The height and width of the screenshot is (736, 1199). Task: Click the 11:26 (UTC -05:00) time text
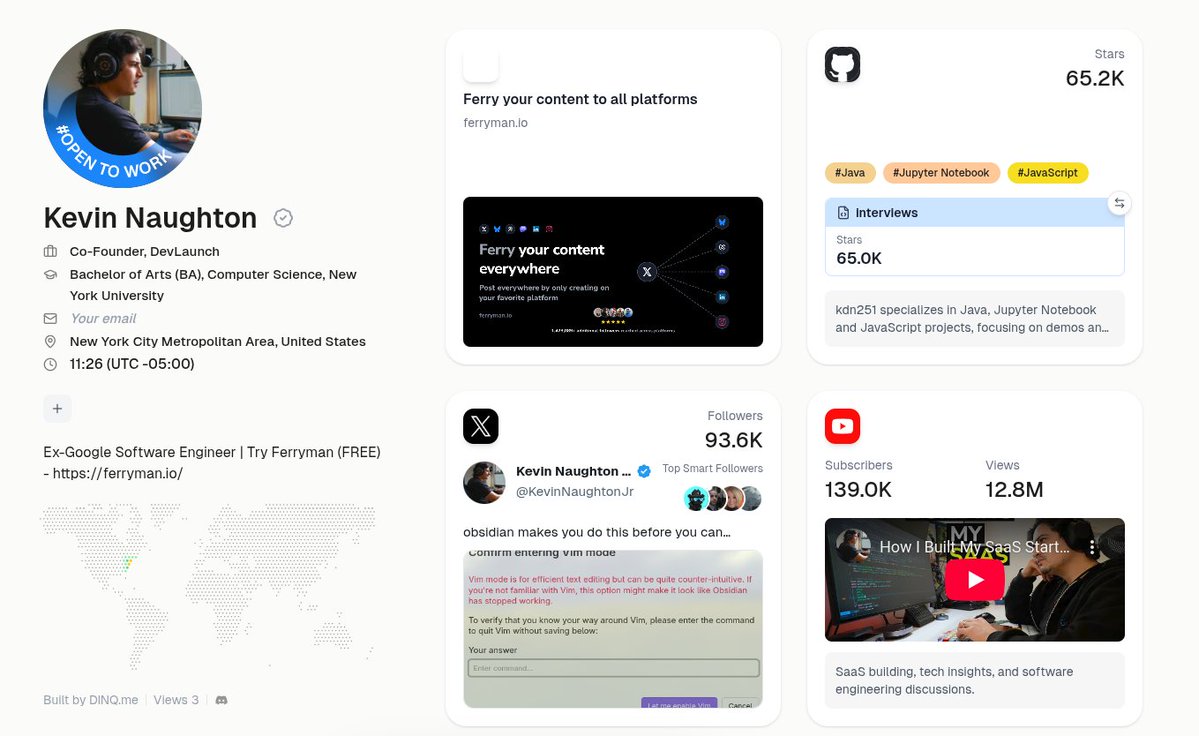[x=132, y=365]
